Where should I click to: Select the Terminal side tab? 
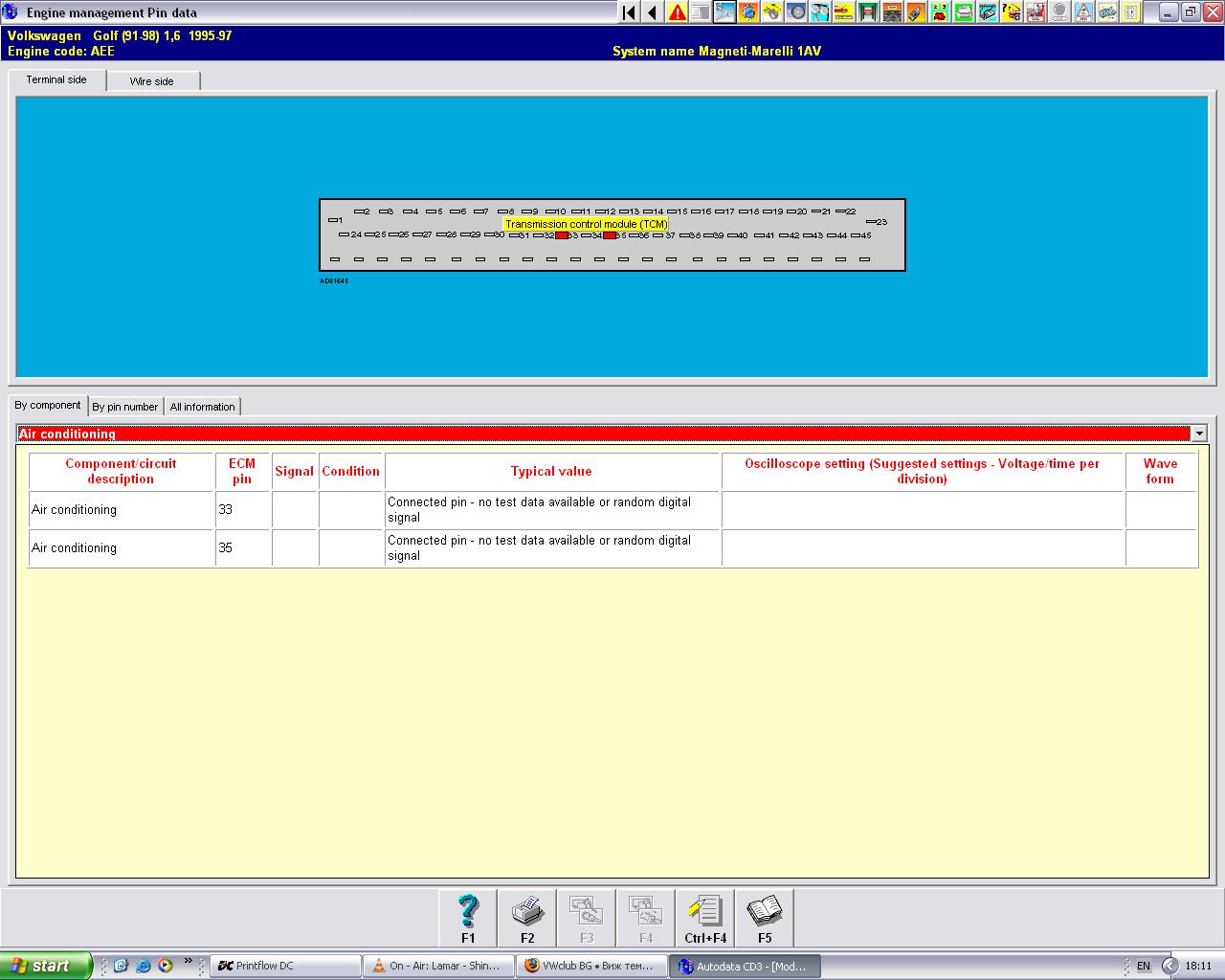click(56, 79)
